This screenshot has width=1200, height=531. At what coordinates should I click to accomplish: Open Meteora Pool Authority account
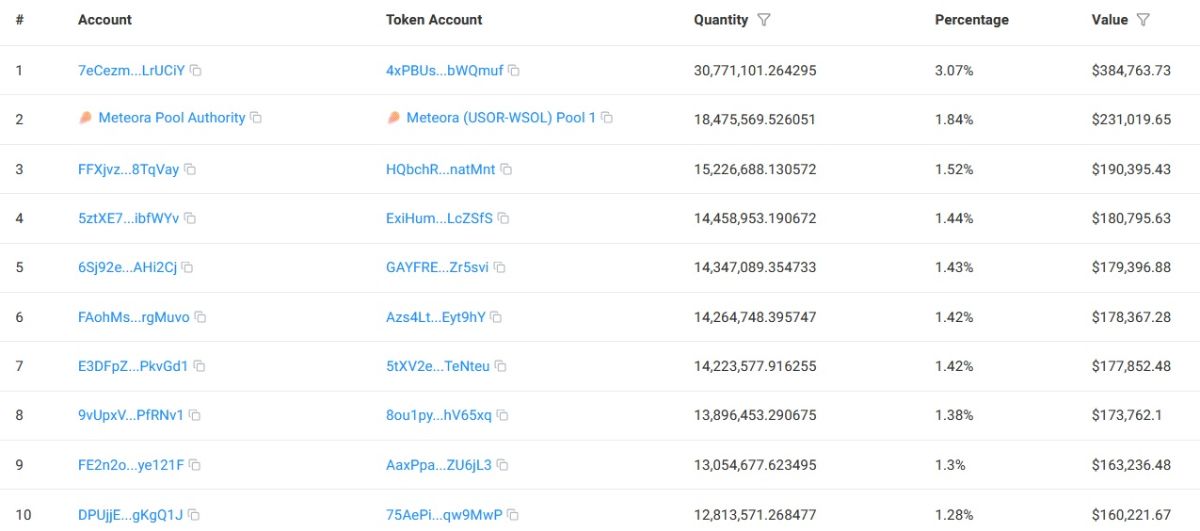pos(171,118)
